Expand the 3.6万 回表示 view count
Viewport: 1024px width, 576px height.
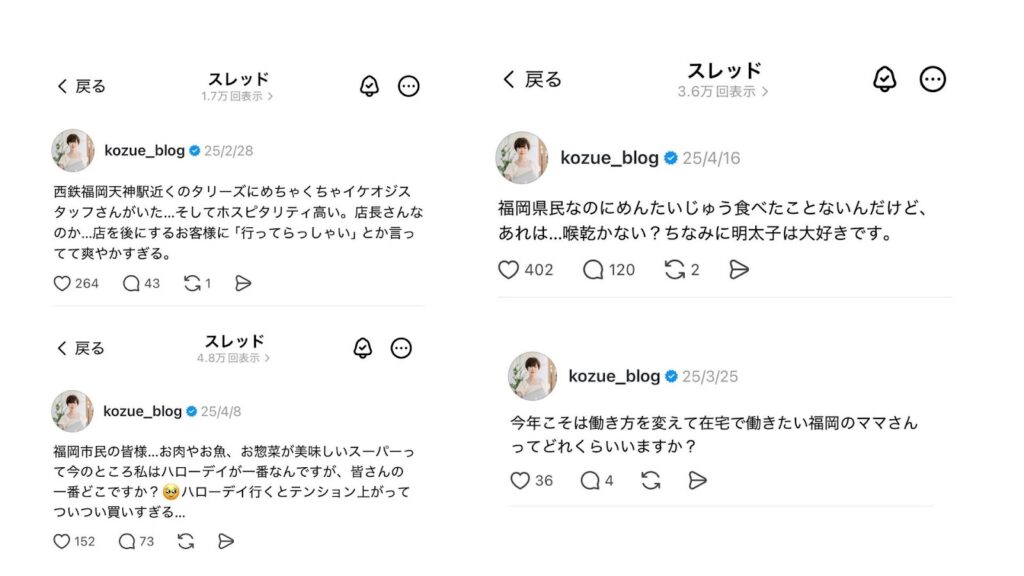pos(723,91)
